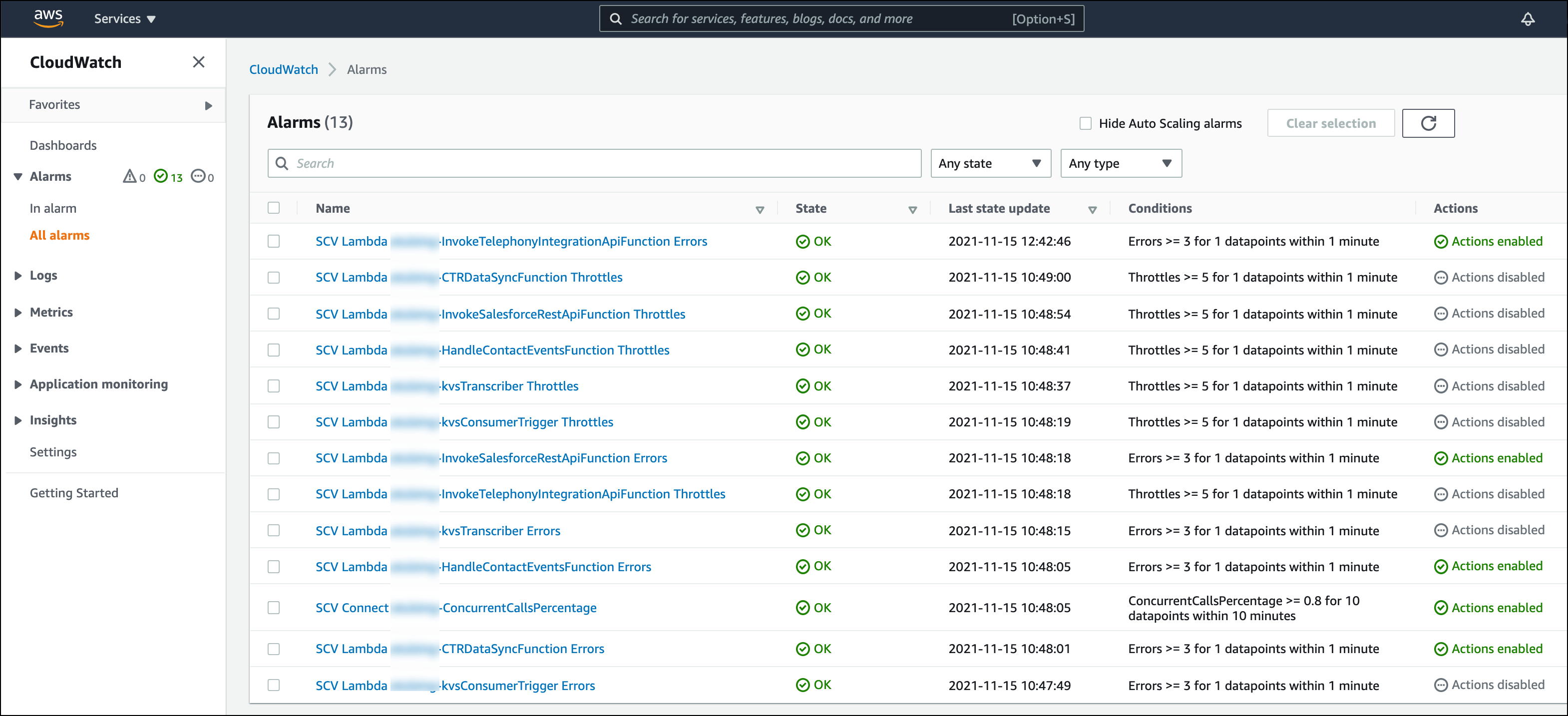The image size is (1568, 716).
Task: Click the Conditions column header
Action: pyautogui.click(x=1160, y=208)
